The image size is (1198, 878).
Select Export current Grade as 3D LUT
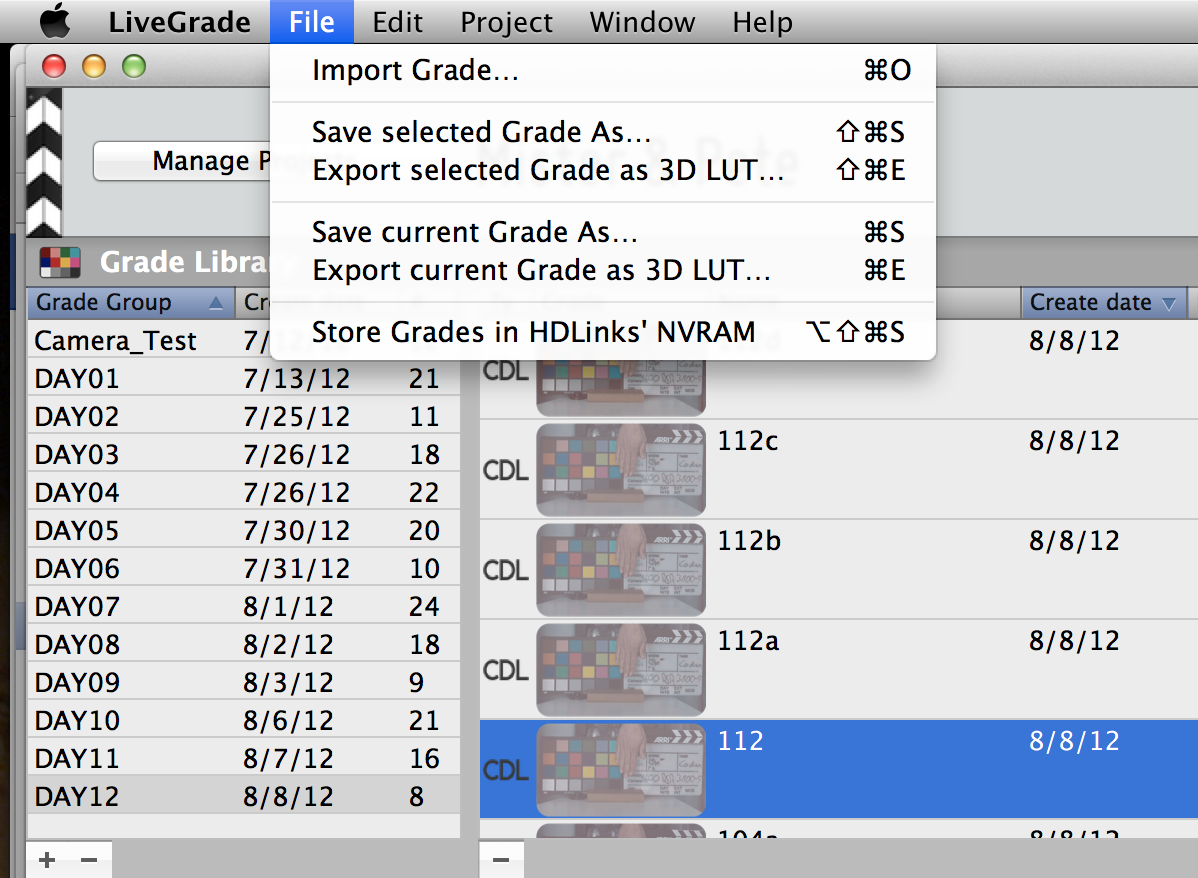click(541, 270)
